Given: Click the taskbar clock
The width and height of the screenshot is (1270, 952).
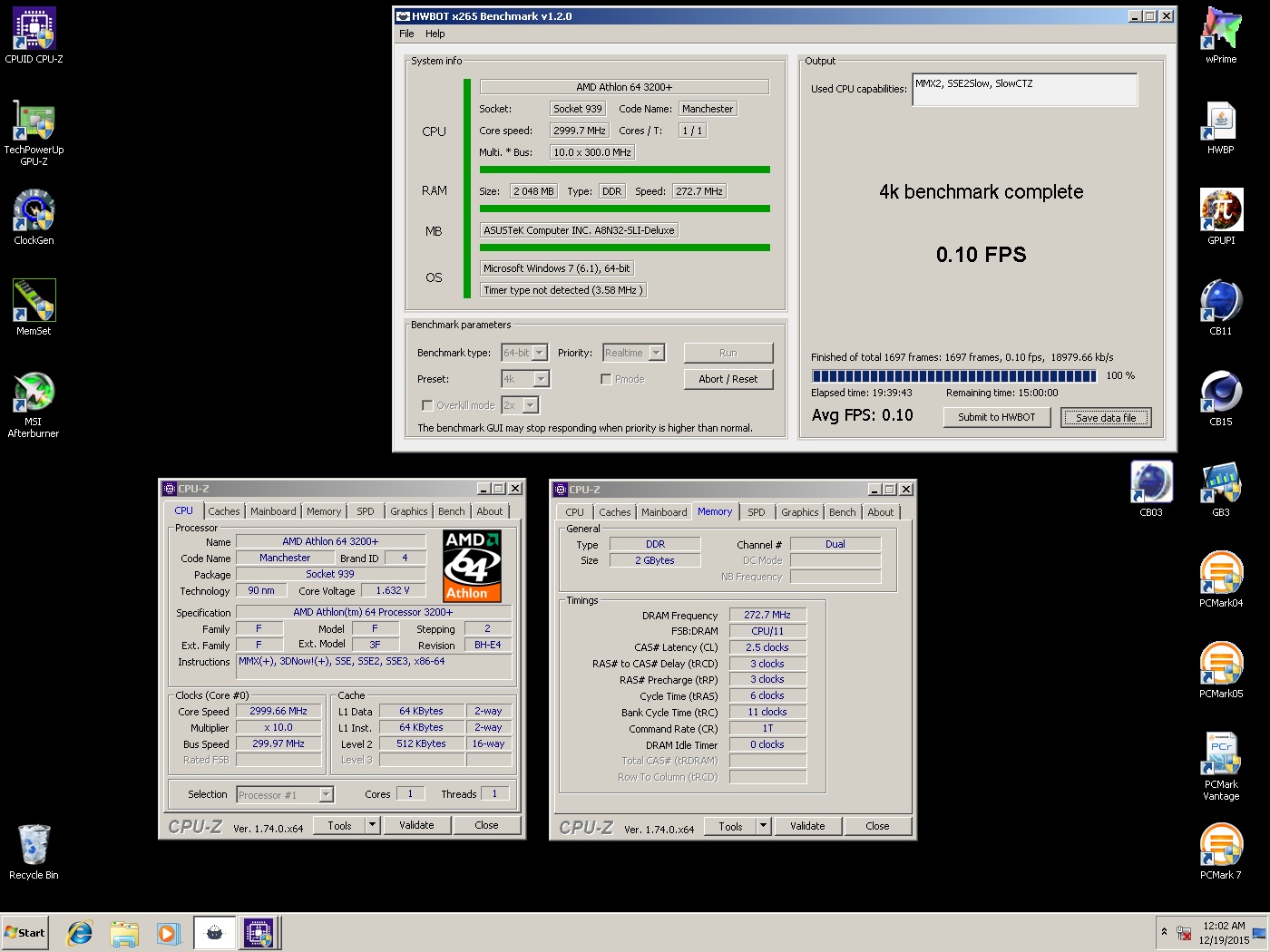Looking at the screenshot, I should click(x=1224, y=933).
